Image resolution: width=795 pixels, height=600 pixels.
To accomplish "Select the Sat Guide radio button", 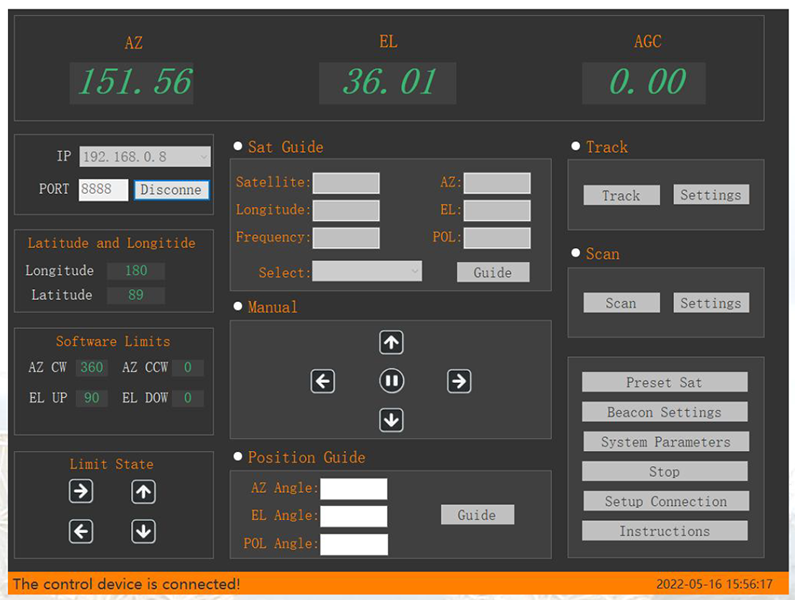I will click(x=238, y=147).
